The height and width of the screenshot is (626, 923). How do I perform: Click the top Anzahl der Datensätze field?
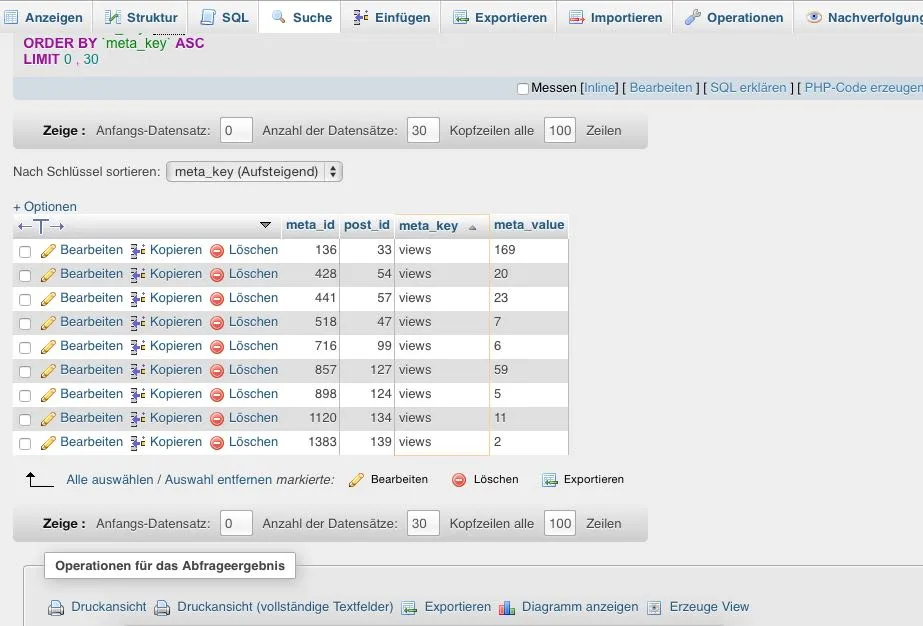423,130
